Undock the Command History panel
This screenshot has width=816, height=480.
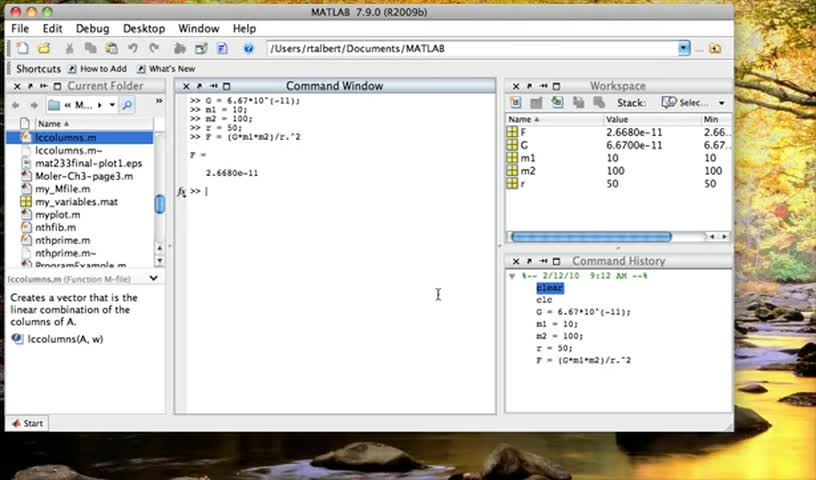(529, 261)
